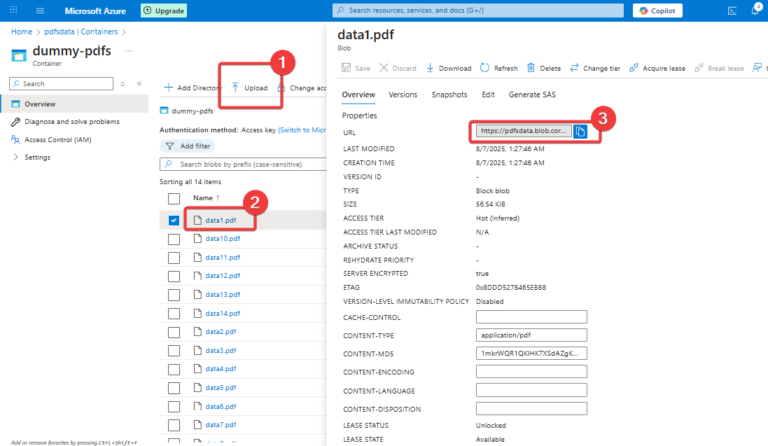This screenshot has height=446, width=768.
Task: Click the Save icon in blob toolbar
Action: click(346, 68)
